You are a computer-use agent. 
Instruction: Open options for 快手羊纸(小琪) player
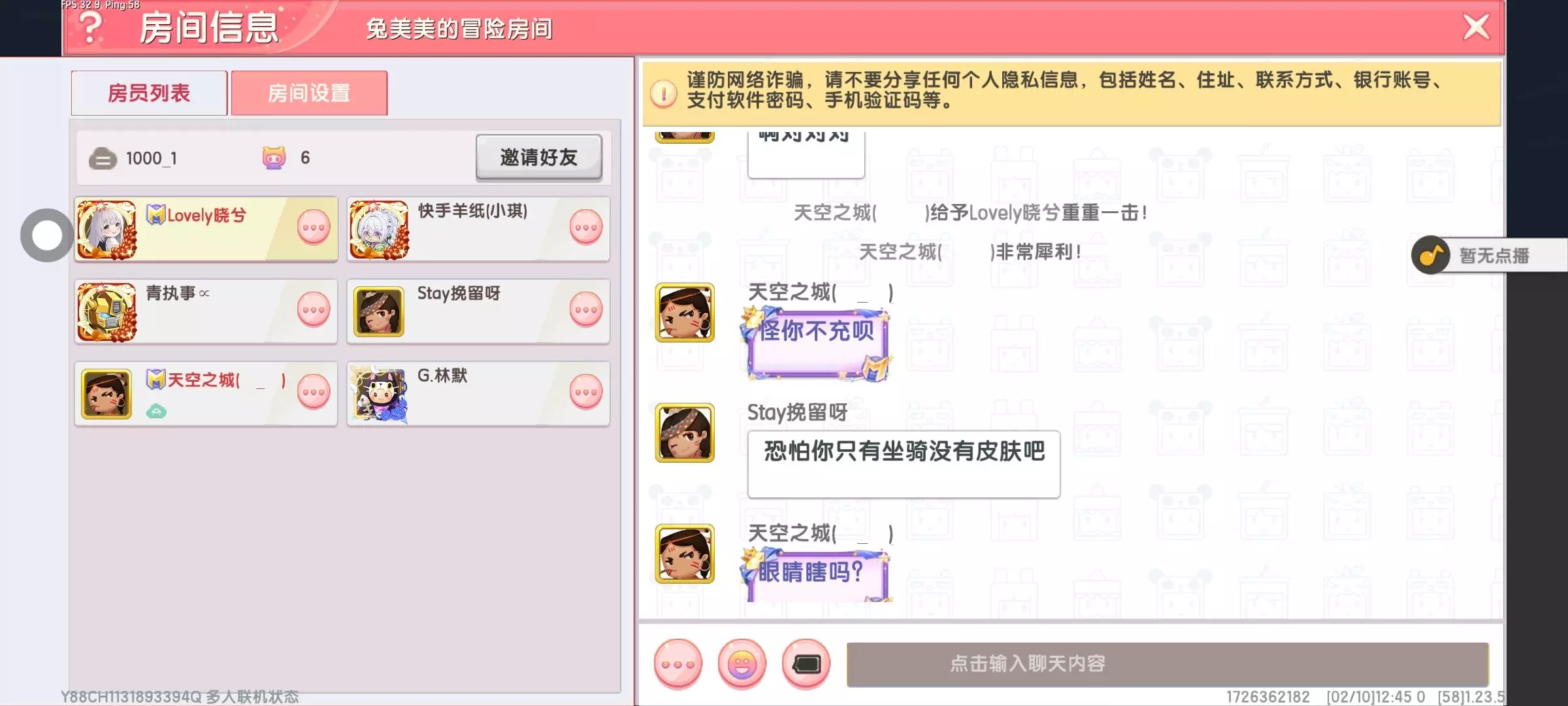[x=586, y=227]
